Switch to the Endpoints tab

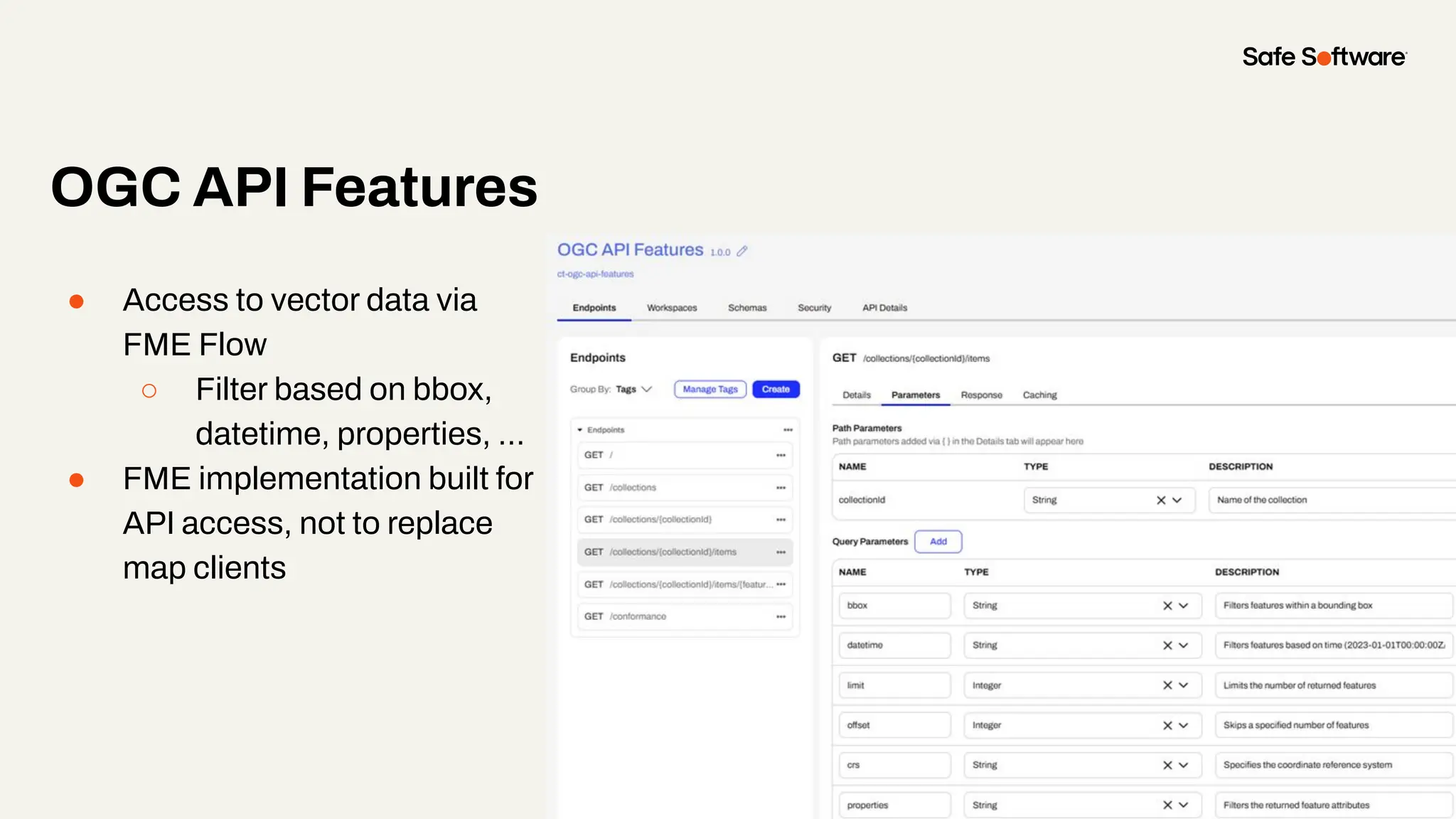tap(594, 308)
